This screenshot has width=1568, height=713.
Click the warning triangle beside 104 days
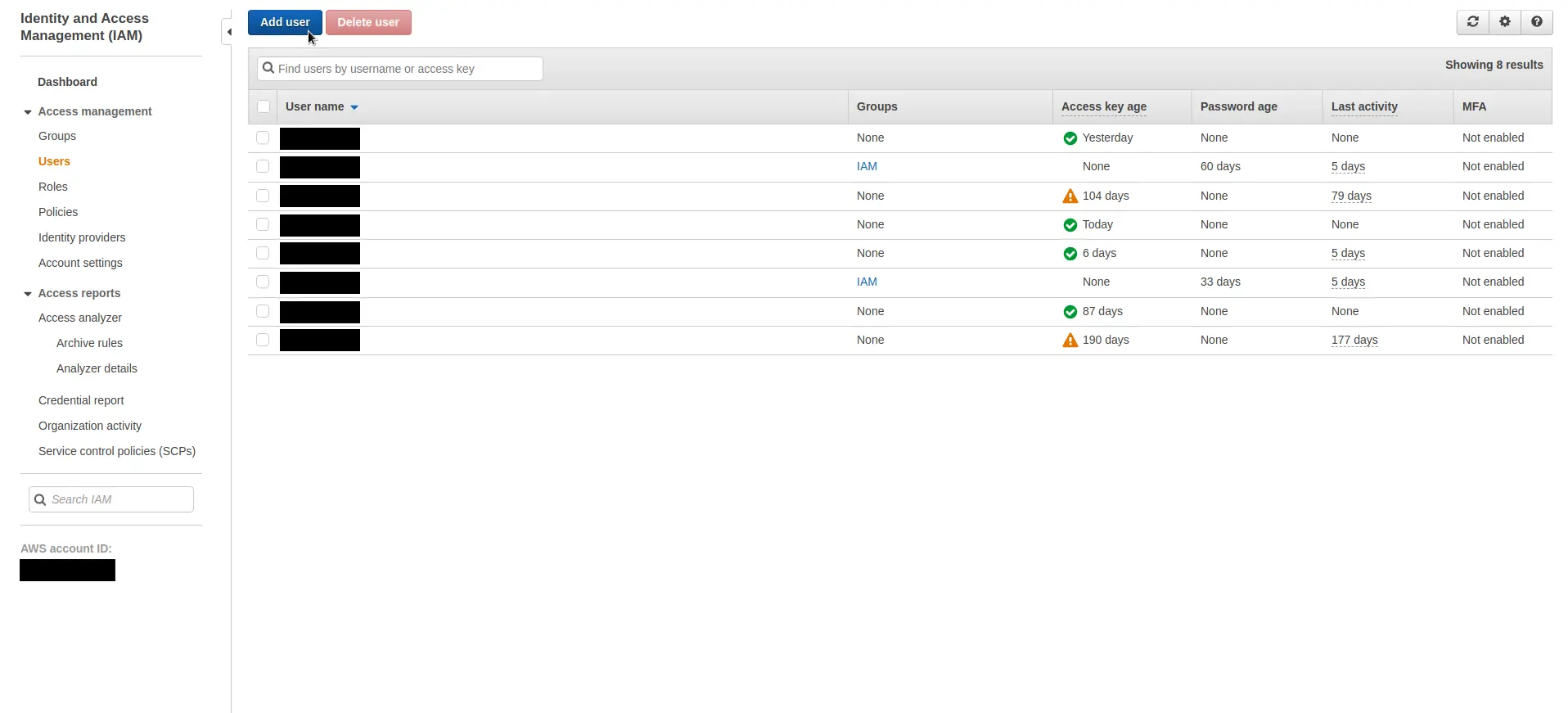(x=1070, y=196)
